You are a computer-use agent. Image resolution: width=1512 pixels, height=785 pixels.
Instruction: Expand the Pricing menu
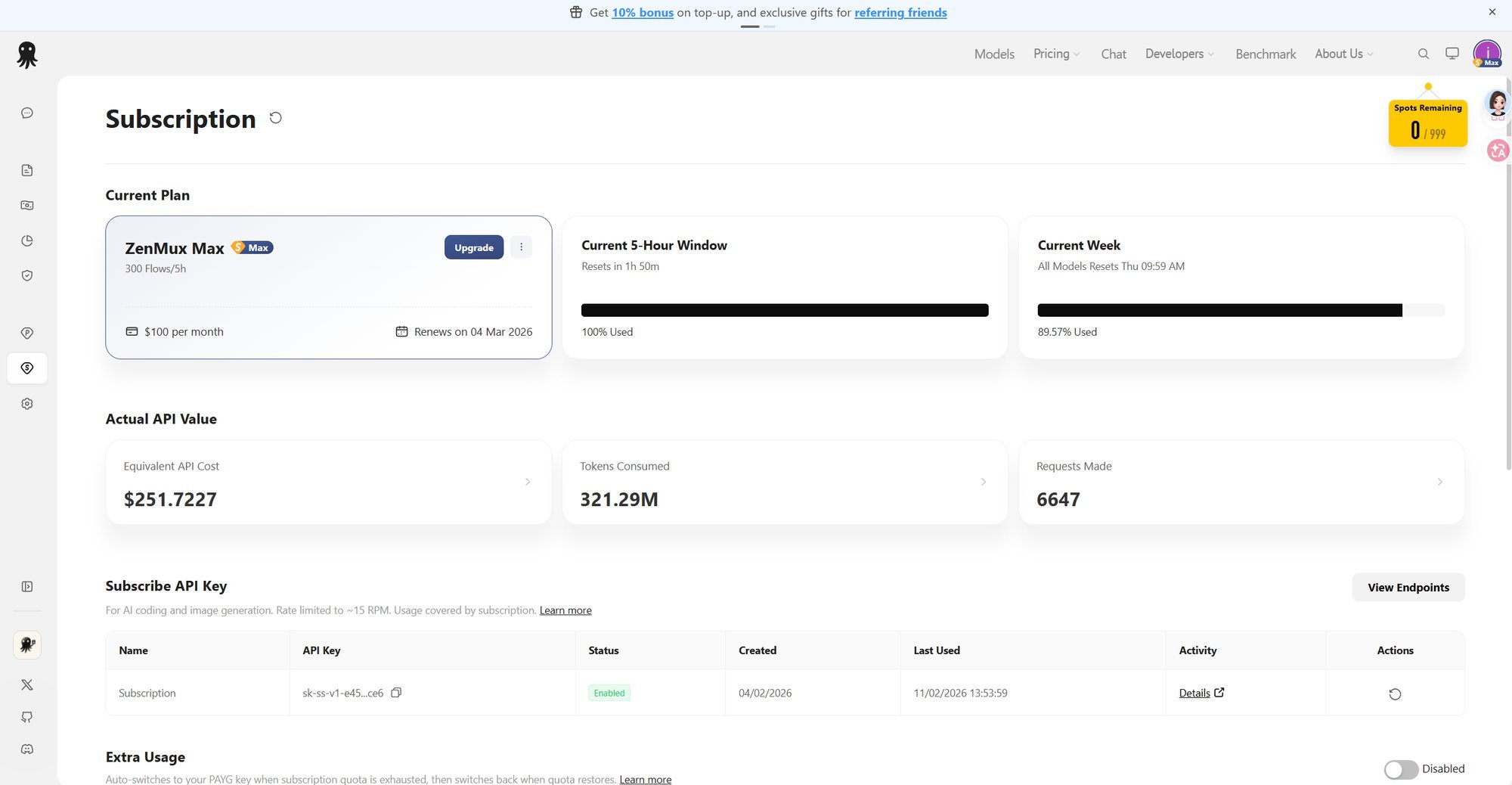pyautogui.click(x=1056, y=54)
